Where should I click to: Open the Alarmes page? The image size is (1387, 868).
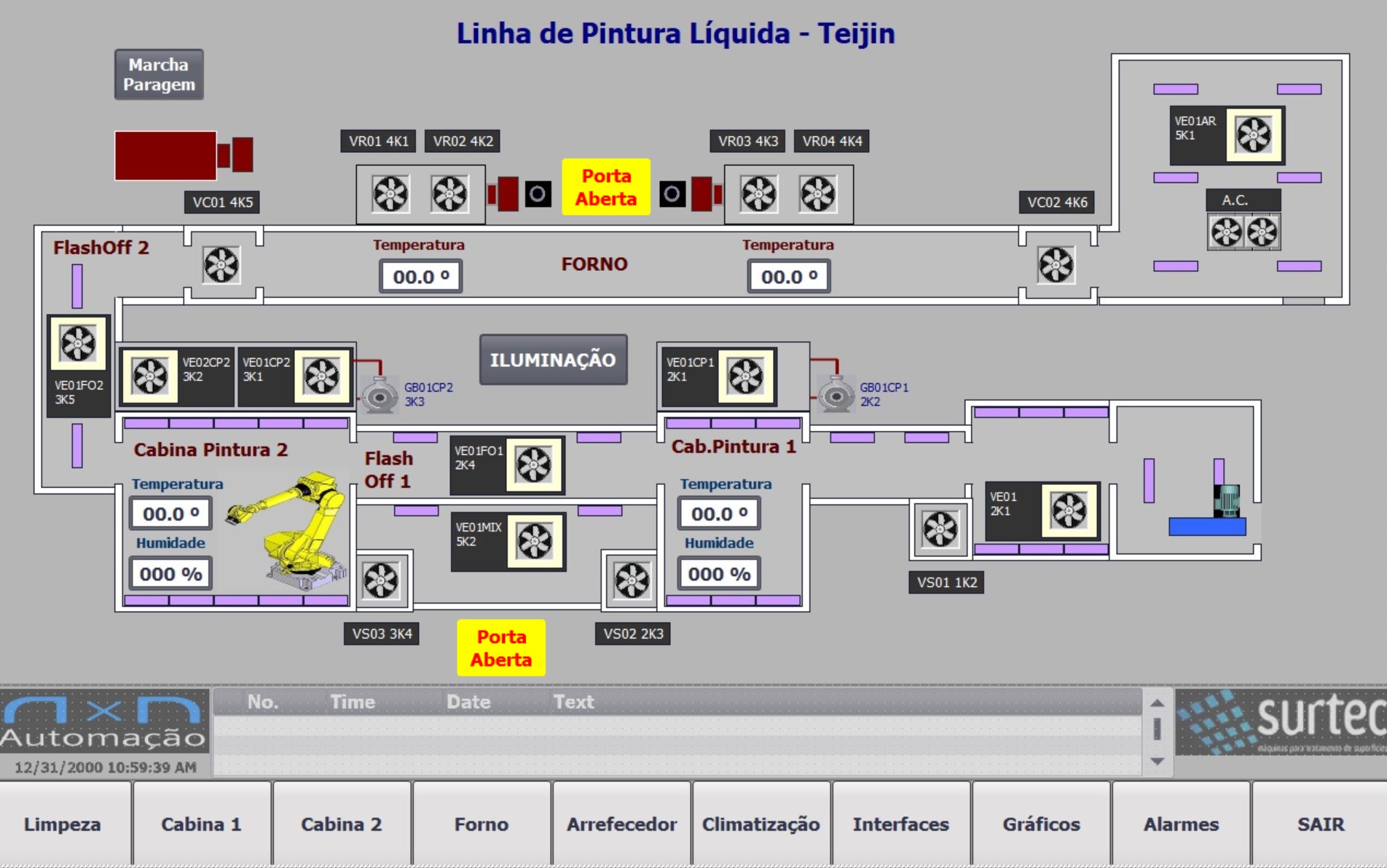[1181, 824]
